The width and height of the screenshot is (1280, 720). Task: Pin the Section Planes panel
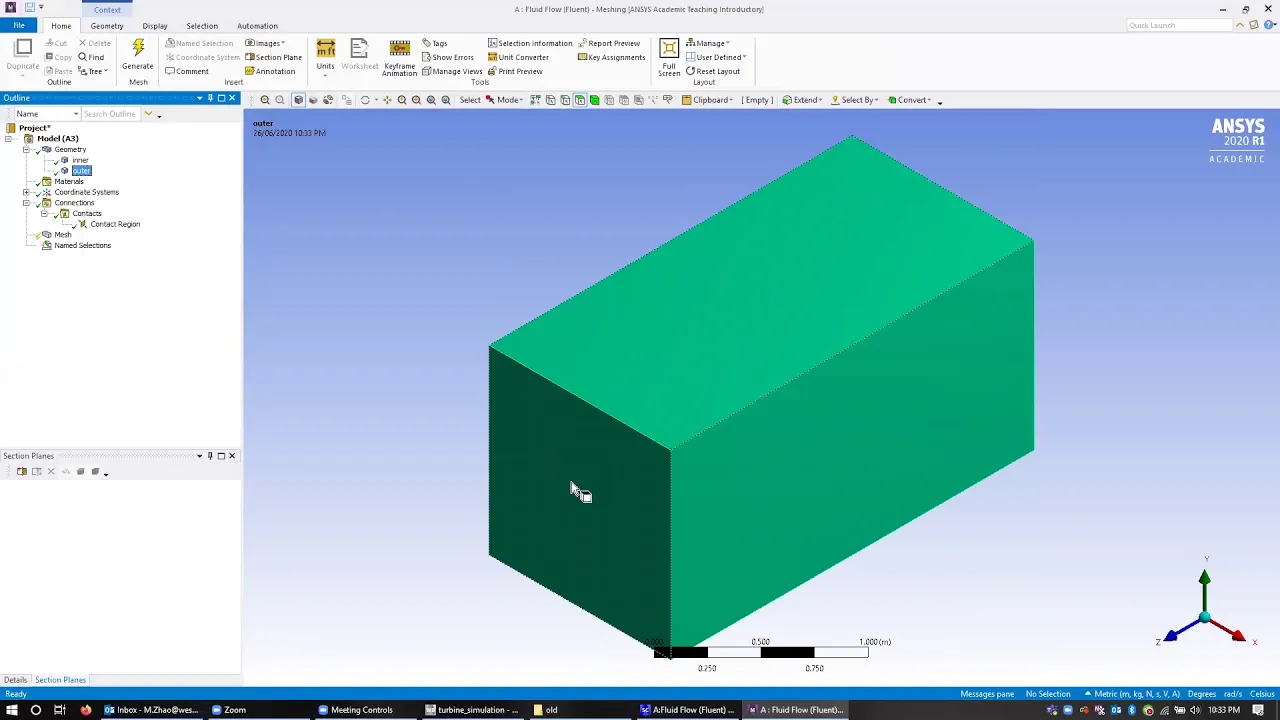[210, 456]
